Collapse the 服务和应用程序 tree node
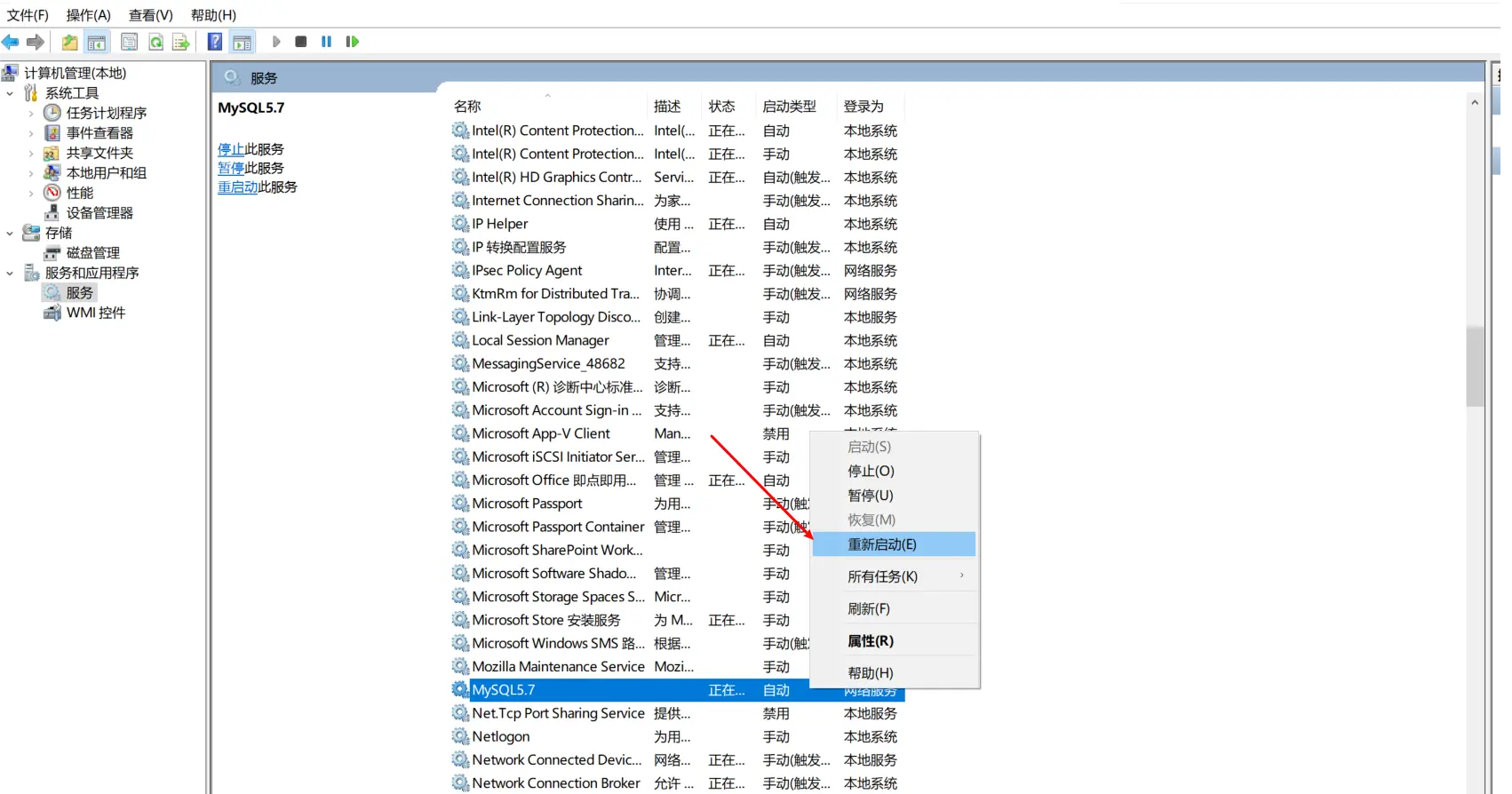This screenshot has width=1512, height=794. click(x=10, y=273)
